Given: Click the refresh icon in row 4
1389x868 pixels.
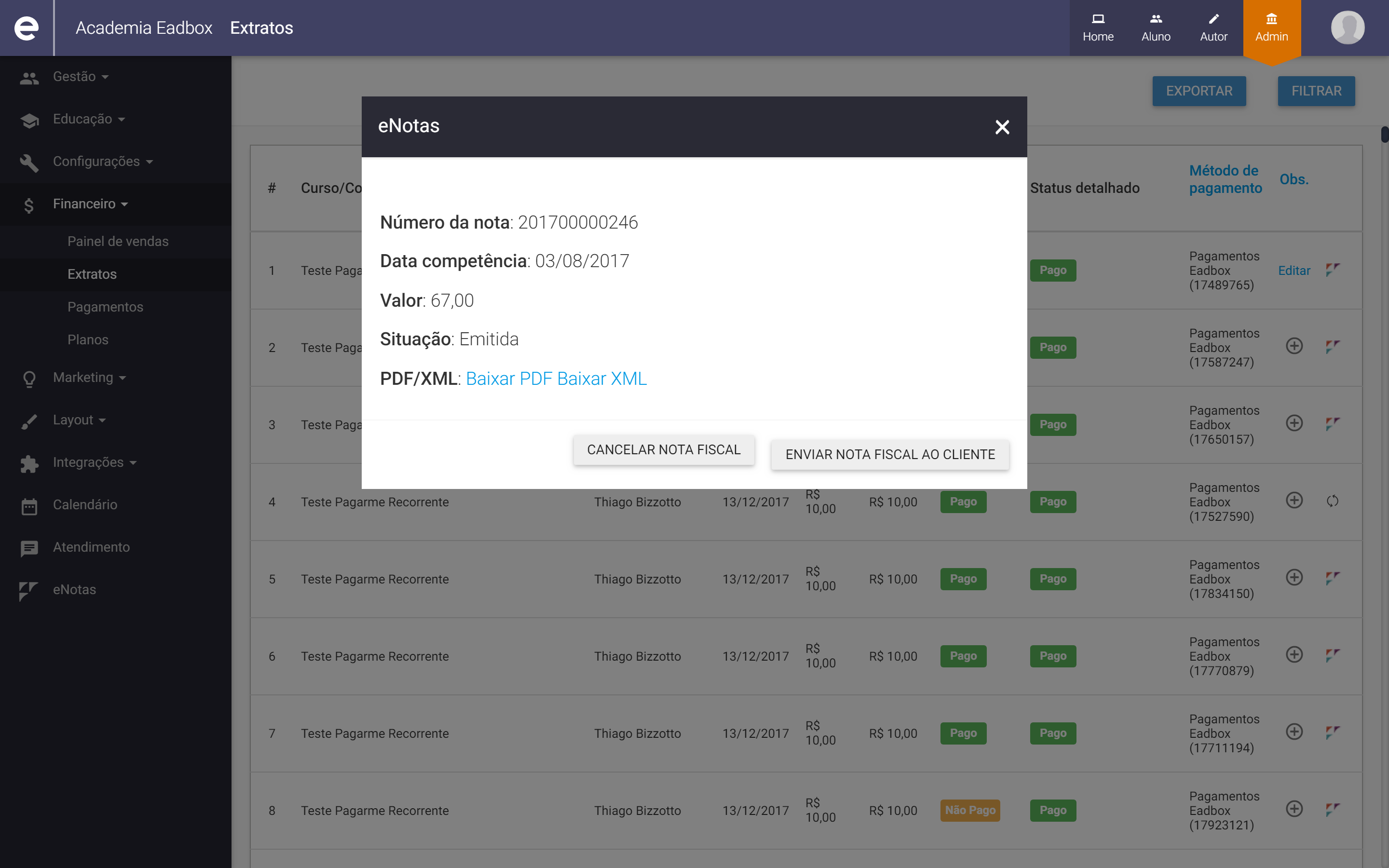Looking at the screenshot, I should coord(1332,501).
